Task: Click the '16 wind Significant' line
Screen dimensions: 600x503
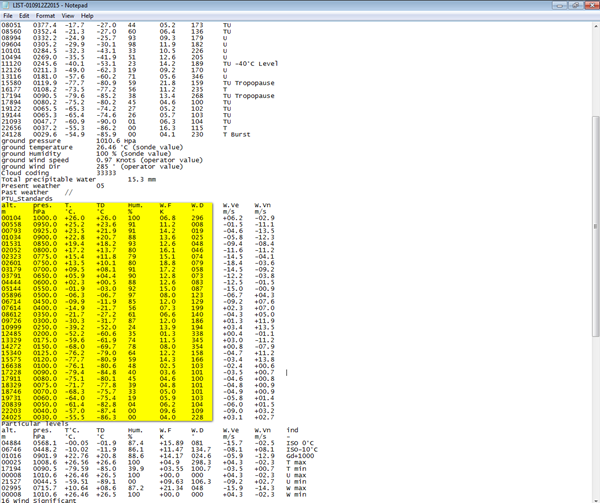Action: [x=35, y=498]
